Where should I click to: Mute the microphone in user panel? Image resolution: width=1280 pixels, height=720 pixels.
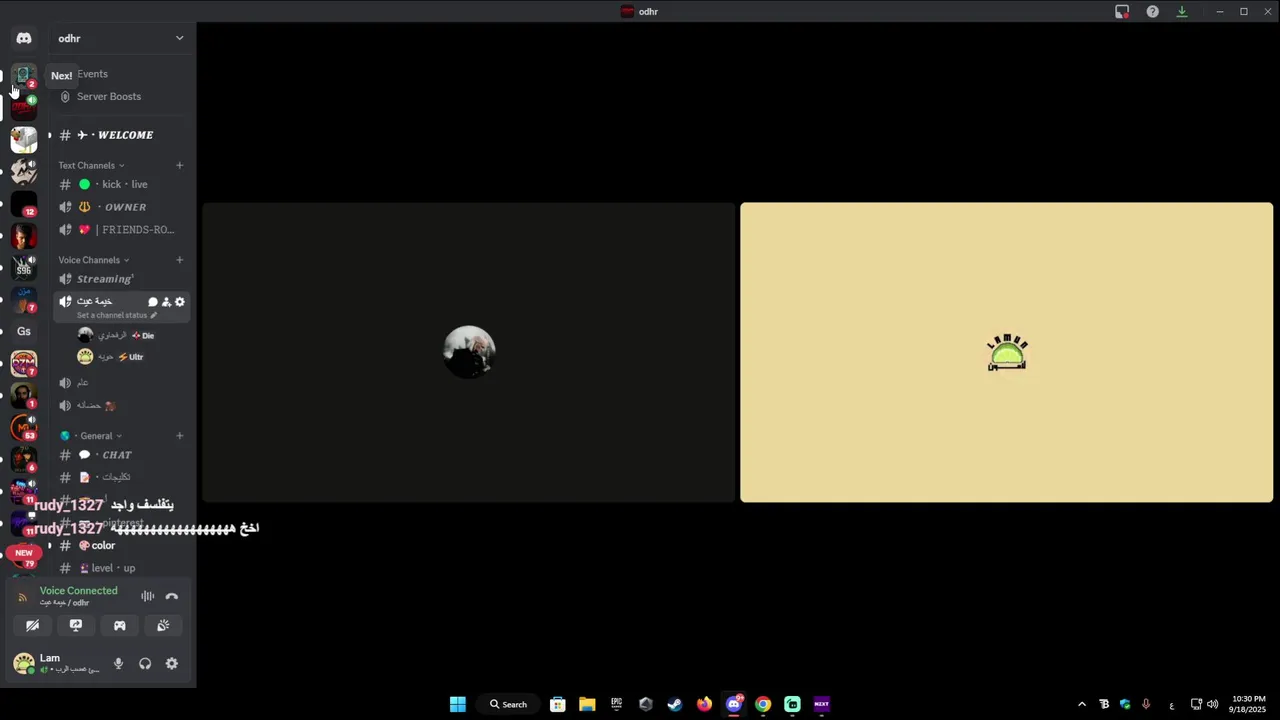pos(118,663)
